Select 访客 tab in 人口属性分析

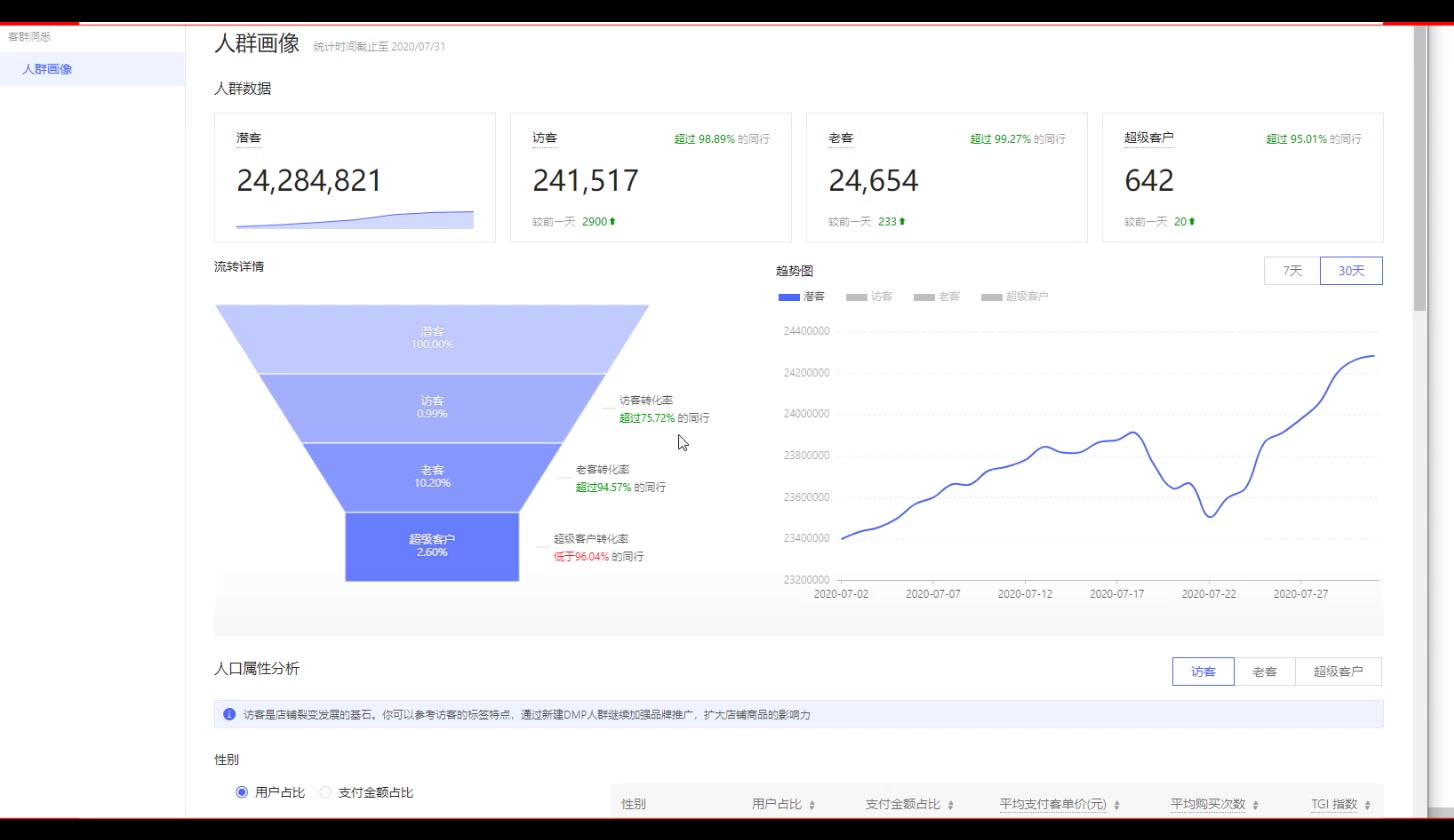pos(1203,672)
